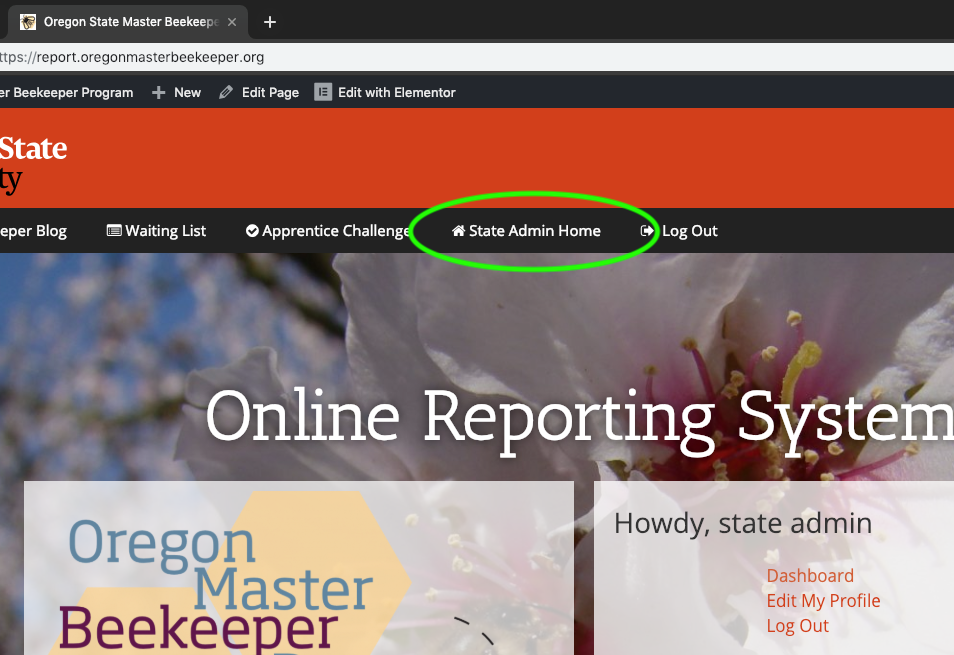Open the Dashboard link under Howdy
The height and width of the screenshot is (655, 954).
pos(810,576)
